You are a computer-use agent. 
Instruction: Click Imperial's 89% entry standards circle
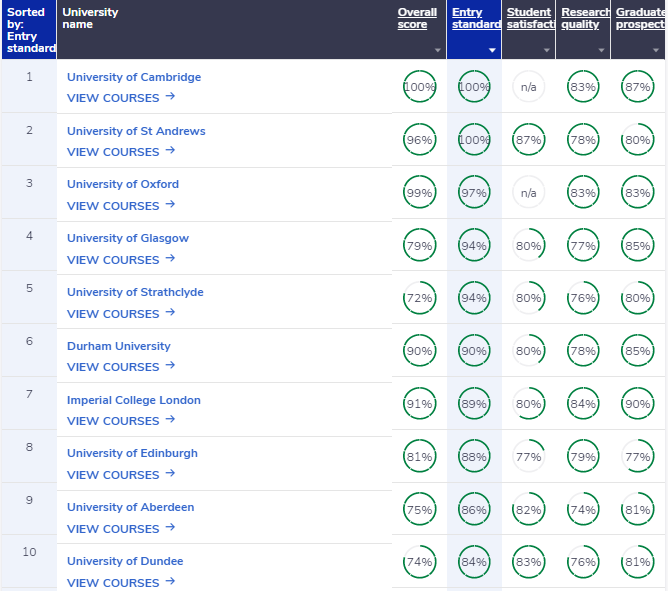tap(474, 404)
